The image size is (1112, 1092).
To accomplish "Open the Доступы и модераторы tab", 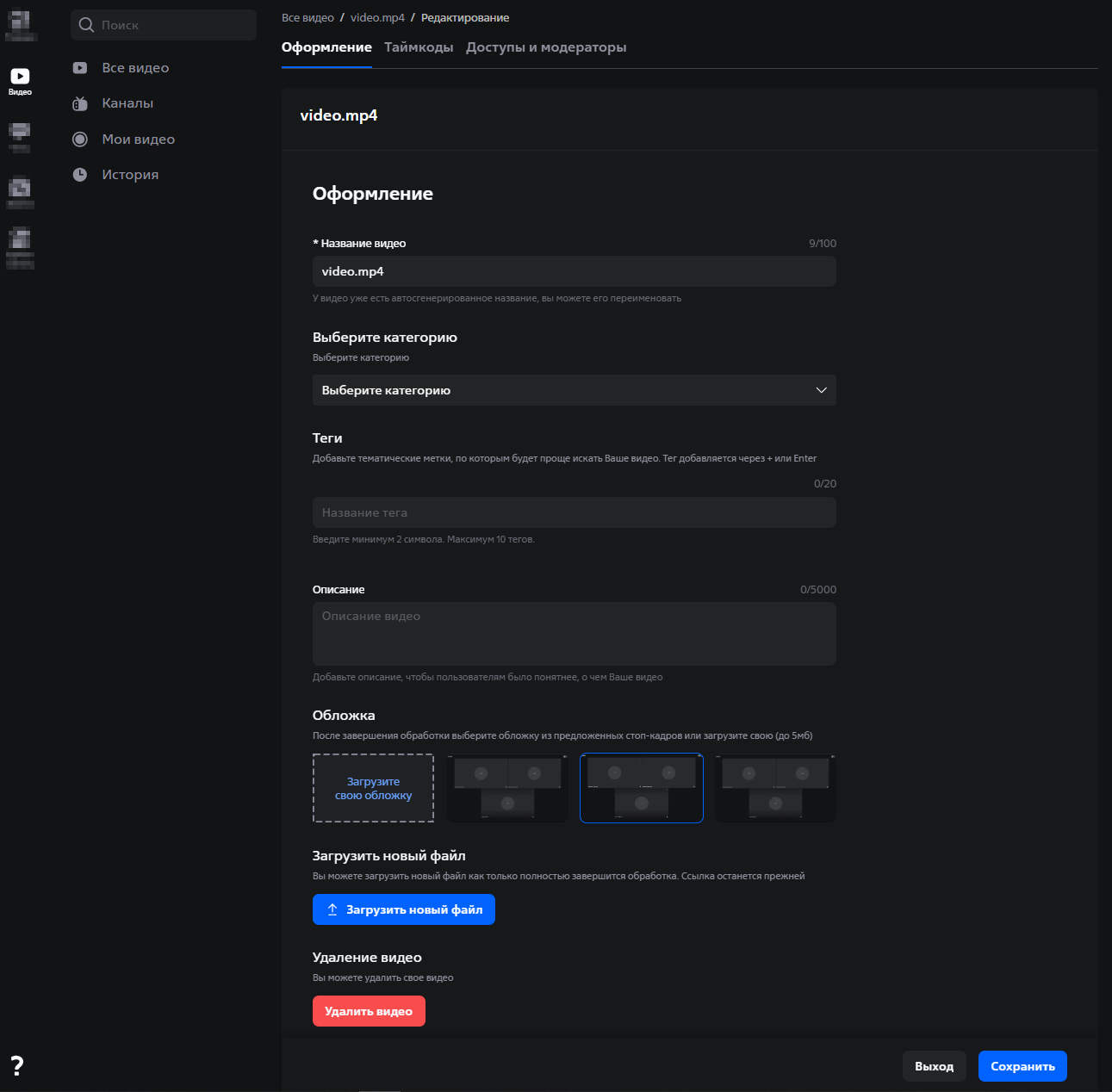I will click(x=546, y=47).
